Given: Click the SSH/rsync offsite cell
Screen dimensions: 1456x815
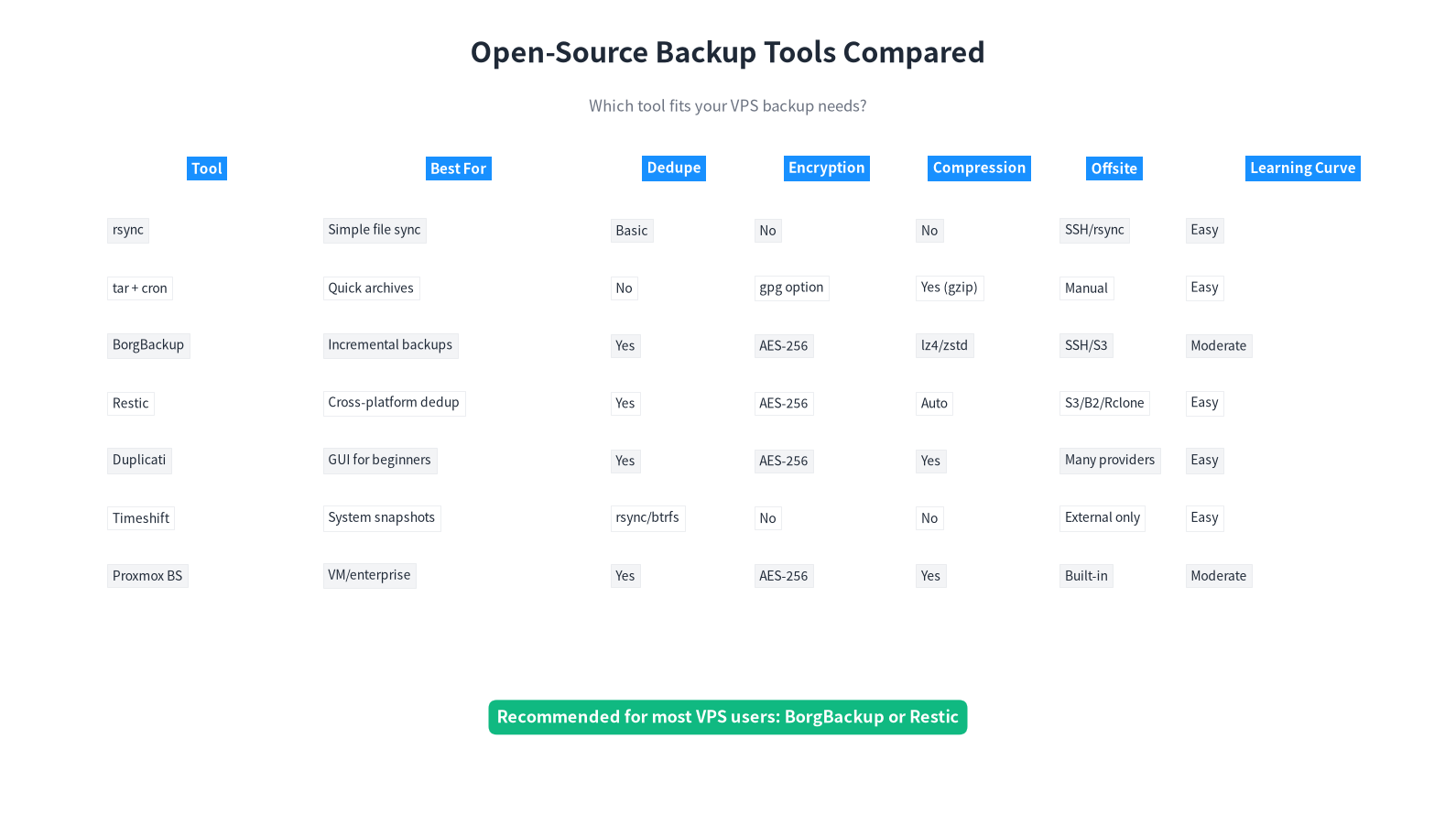Looking at the screenshot, I should (x=1094, y=230).
